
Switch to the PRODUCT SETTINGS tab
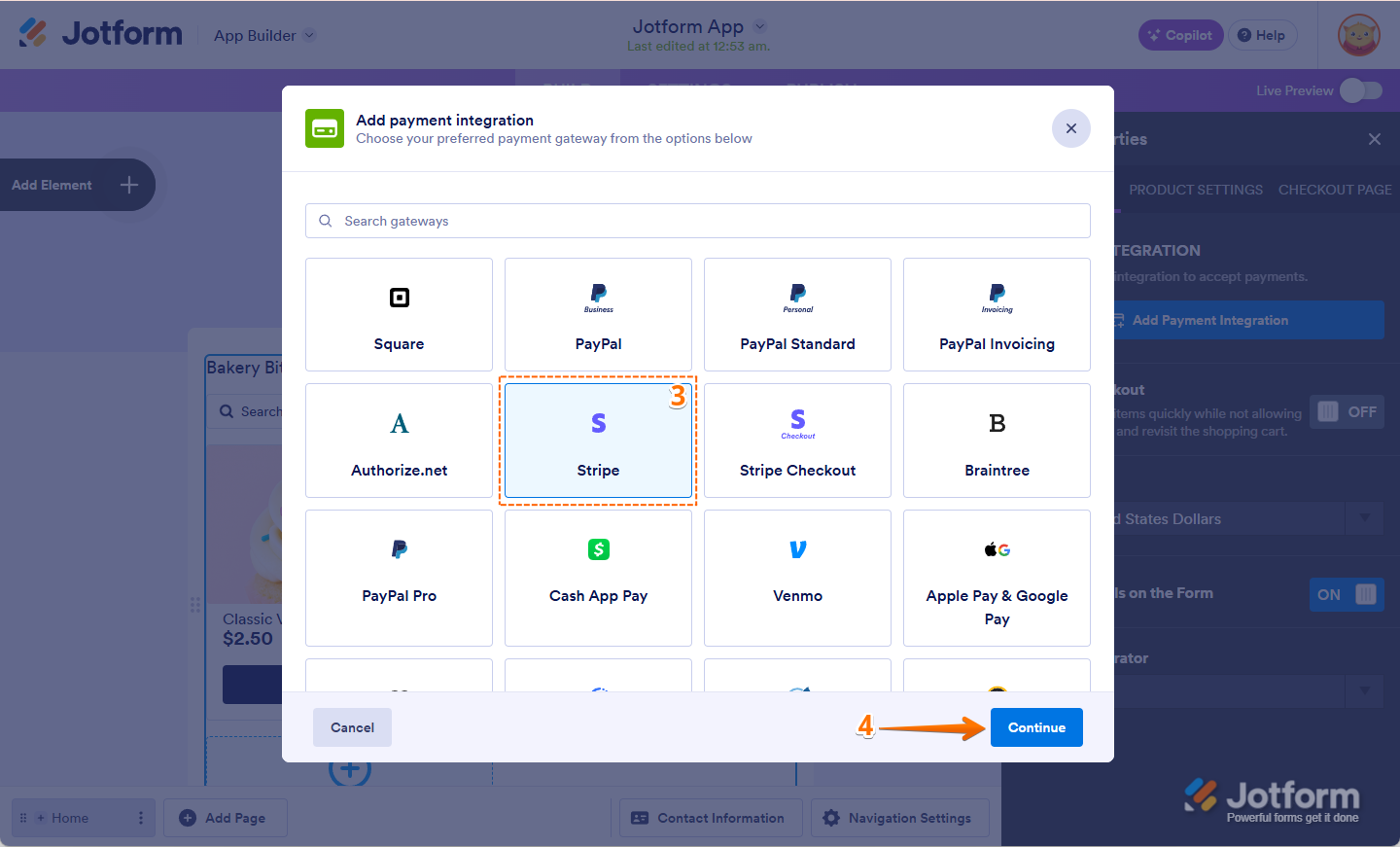(x=1196, y=190)
